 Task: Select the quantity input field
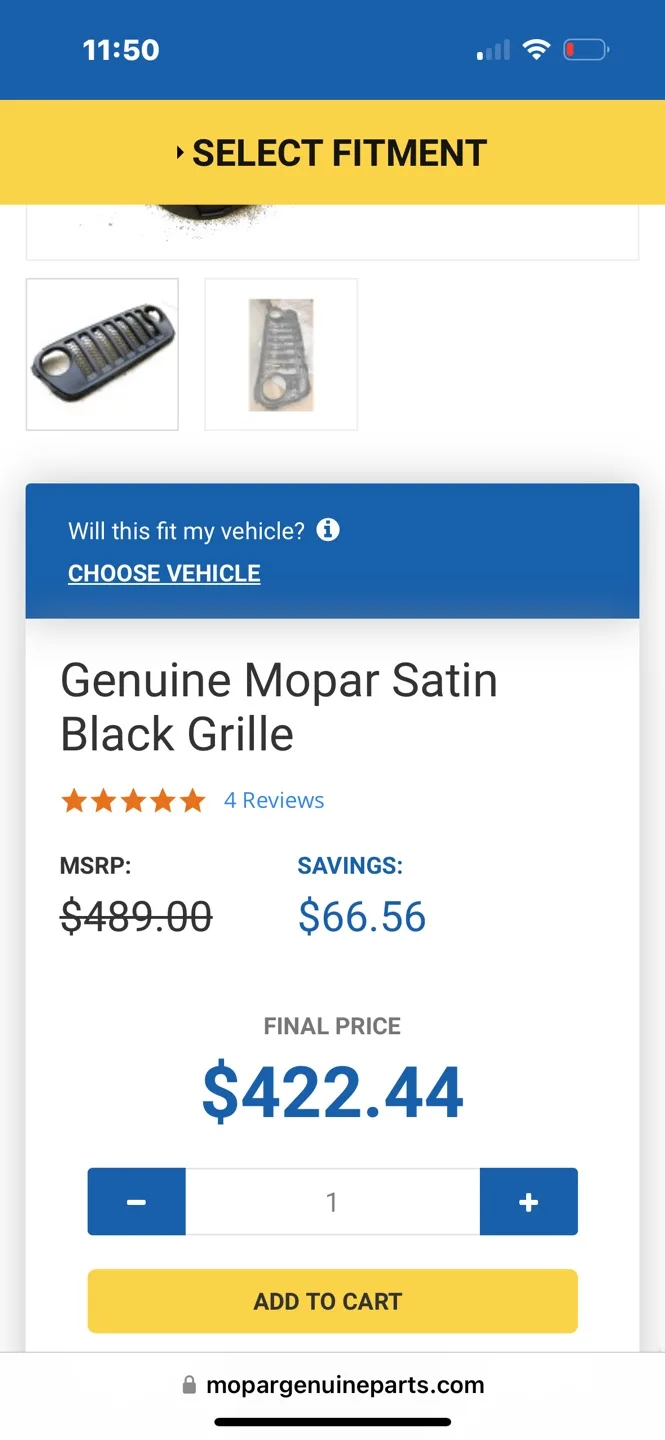click(332, 1201)
